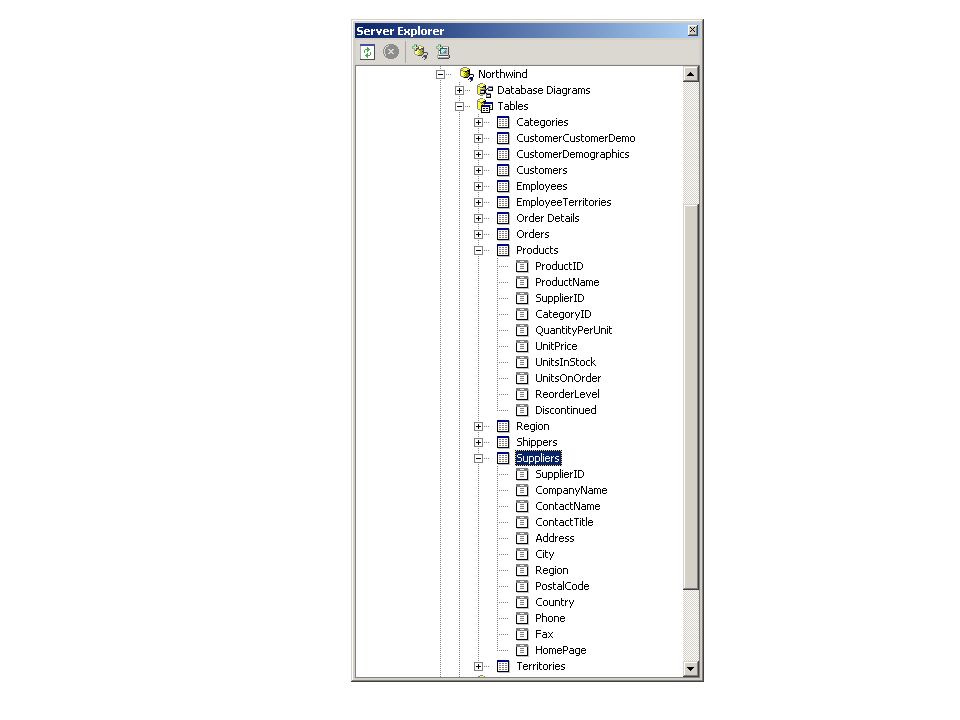
Task: Select the Employees table label
Action: click(542, 186)
